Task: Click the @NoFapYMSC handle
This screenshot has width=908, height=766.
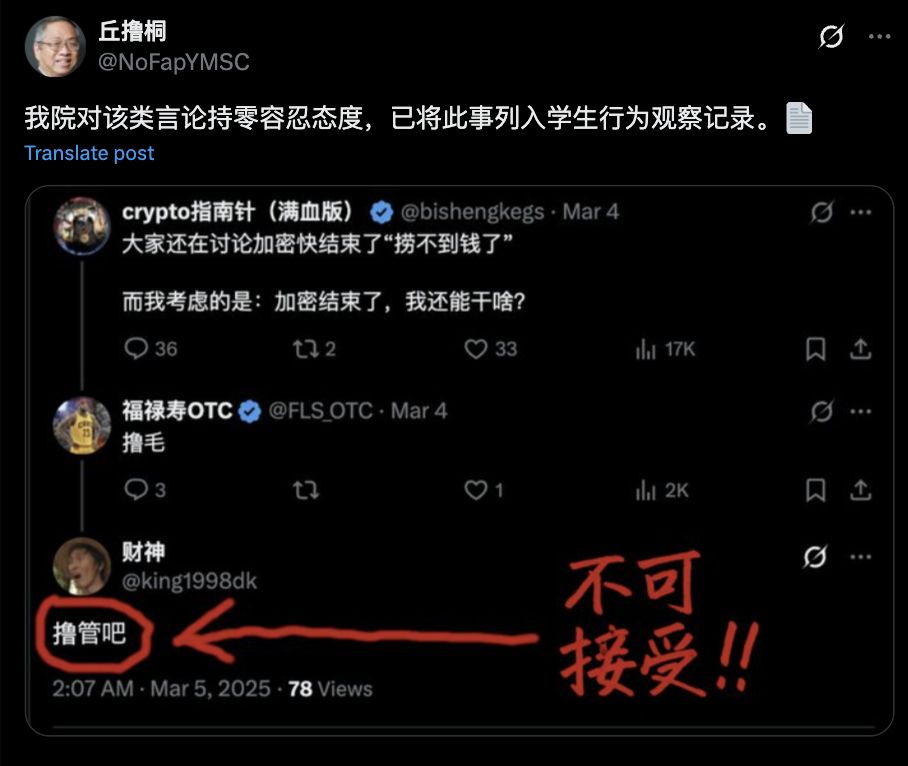Action: point(174,62)
